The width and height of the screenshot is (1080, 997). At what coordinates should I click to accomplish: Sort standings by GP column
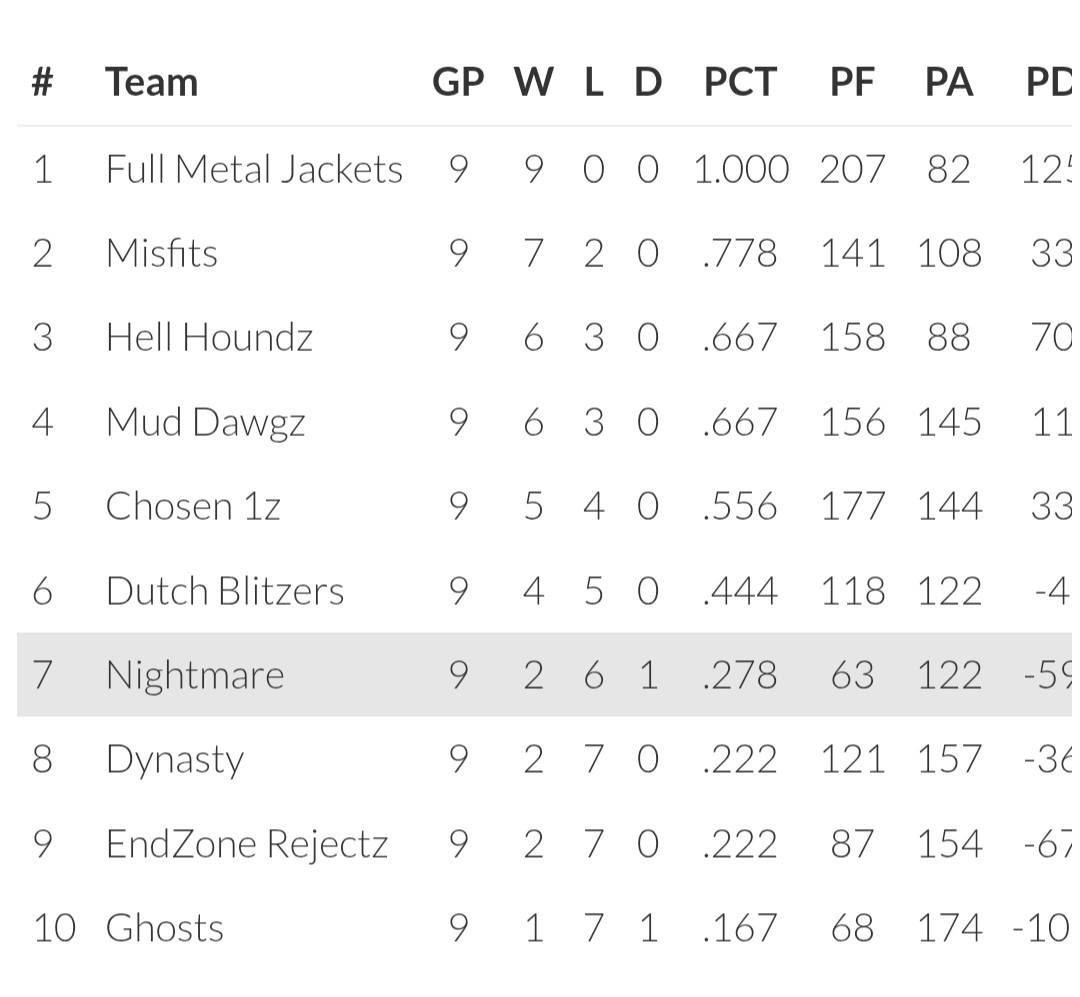click(x=458, y=82)
